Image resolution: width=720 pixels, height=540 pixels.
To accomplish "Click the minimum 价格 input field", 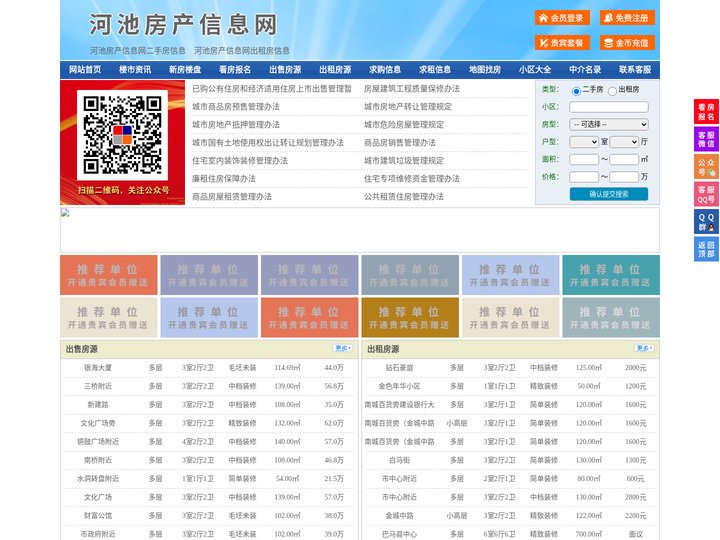I will pos(584,177).
